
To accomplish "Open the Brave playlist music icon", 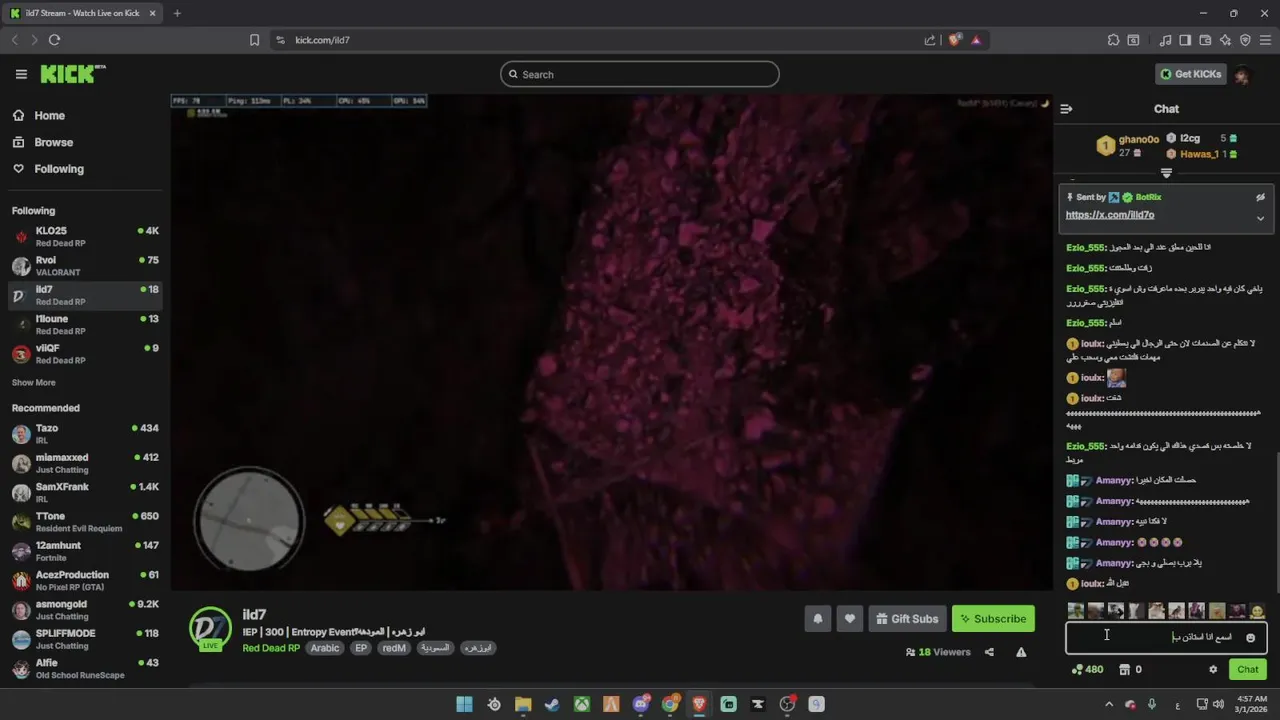I will 1165,40.
